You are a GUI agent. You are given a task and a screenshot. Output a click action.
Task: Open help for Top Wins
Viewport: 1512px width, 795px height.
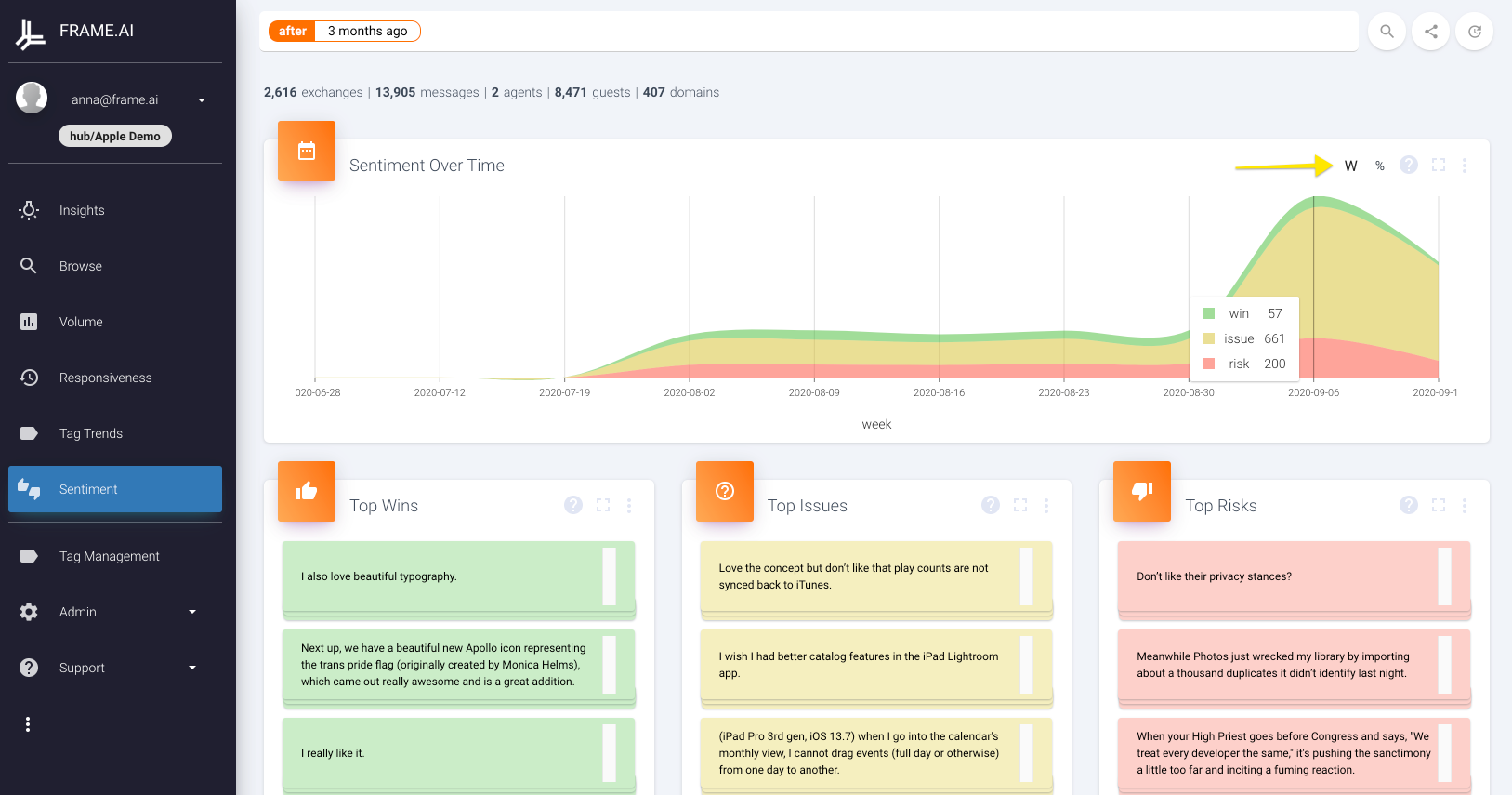[x=573, y=505]
